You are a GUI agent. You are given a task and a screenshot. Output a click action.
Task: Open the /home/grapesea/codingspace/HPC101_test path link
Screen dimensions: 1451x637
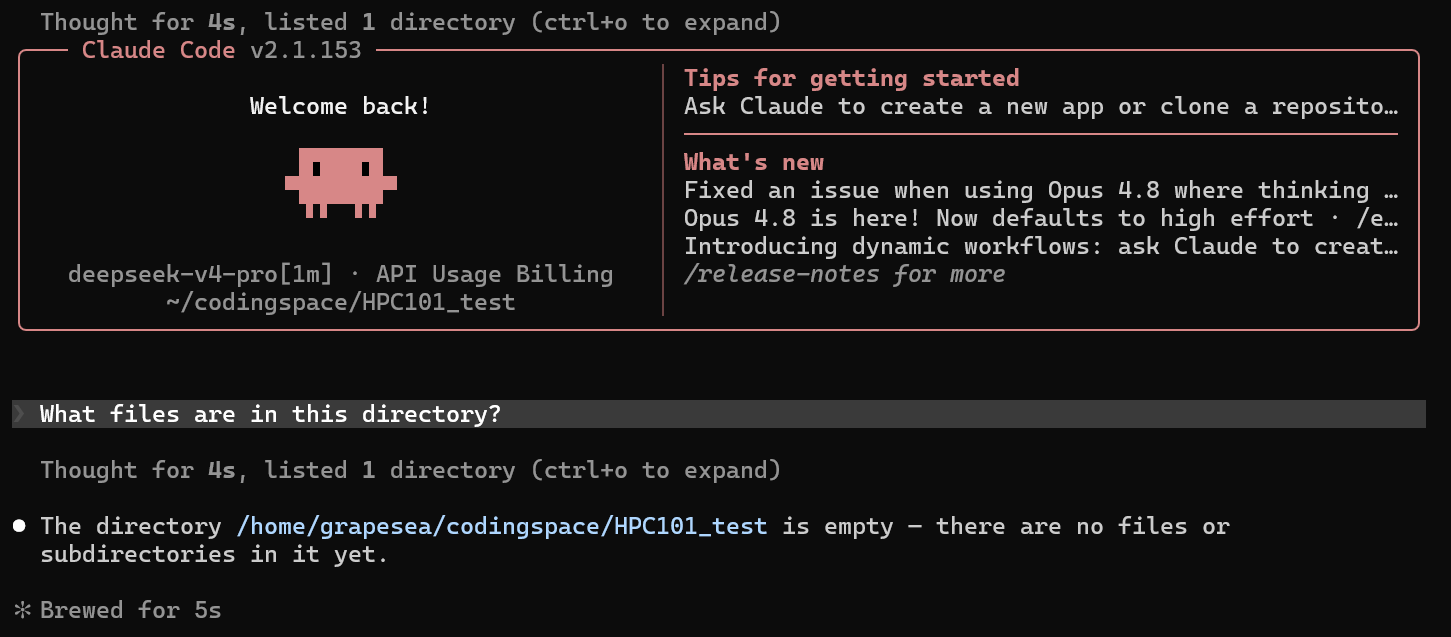click(502, 526)
